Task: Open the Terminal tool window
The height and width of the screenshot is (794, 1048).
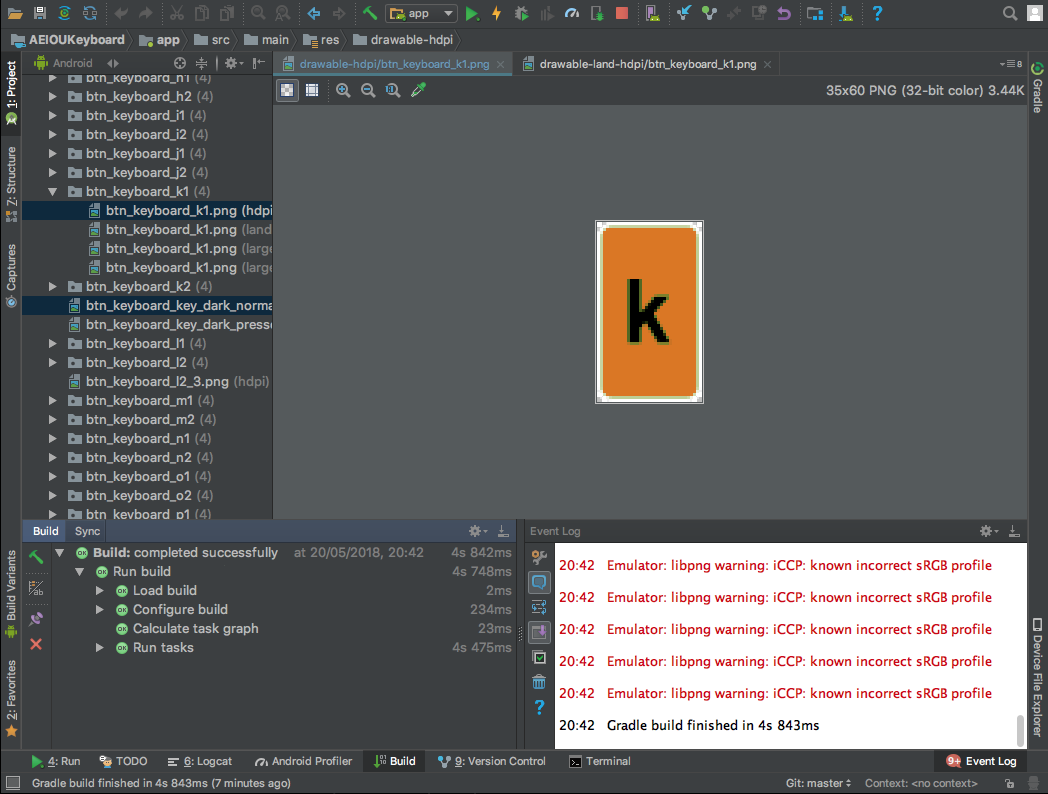Action: [599, 761]
